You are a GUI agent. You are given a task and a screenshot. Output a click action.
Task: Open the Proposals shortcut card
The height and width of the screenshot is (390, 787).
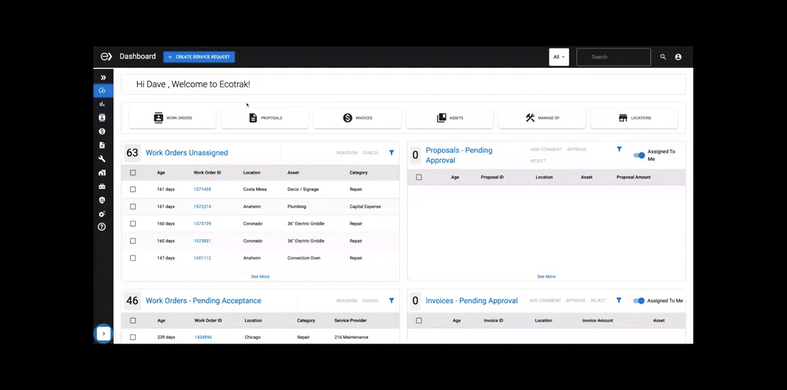pos(265,118)
